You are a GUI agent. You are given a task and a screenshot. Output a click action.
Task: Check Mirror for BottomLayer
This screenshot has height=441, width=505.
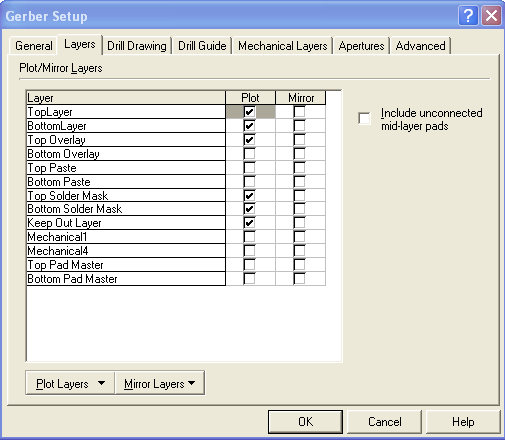299,126
